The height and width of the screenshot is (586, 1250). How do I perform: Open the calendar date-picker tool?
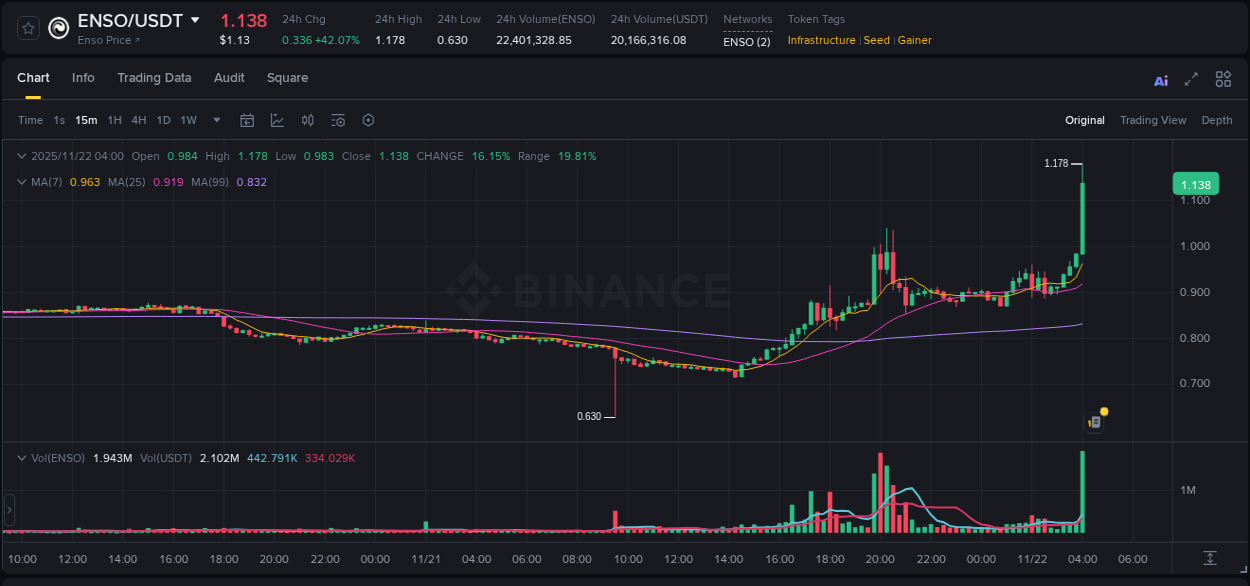(247, 120)
